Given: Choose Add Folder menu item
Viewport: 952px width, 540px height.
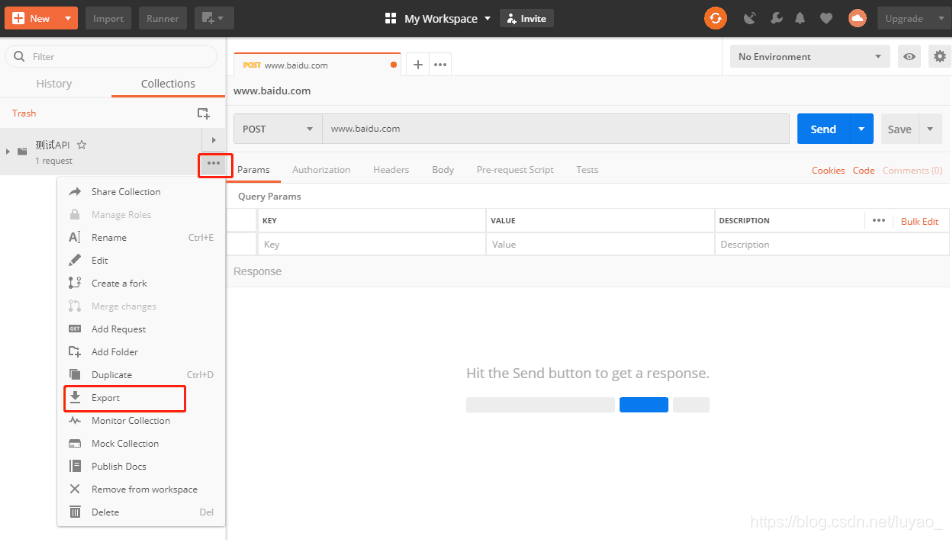Looking at the screenshot, I should point(141,352).
